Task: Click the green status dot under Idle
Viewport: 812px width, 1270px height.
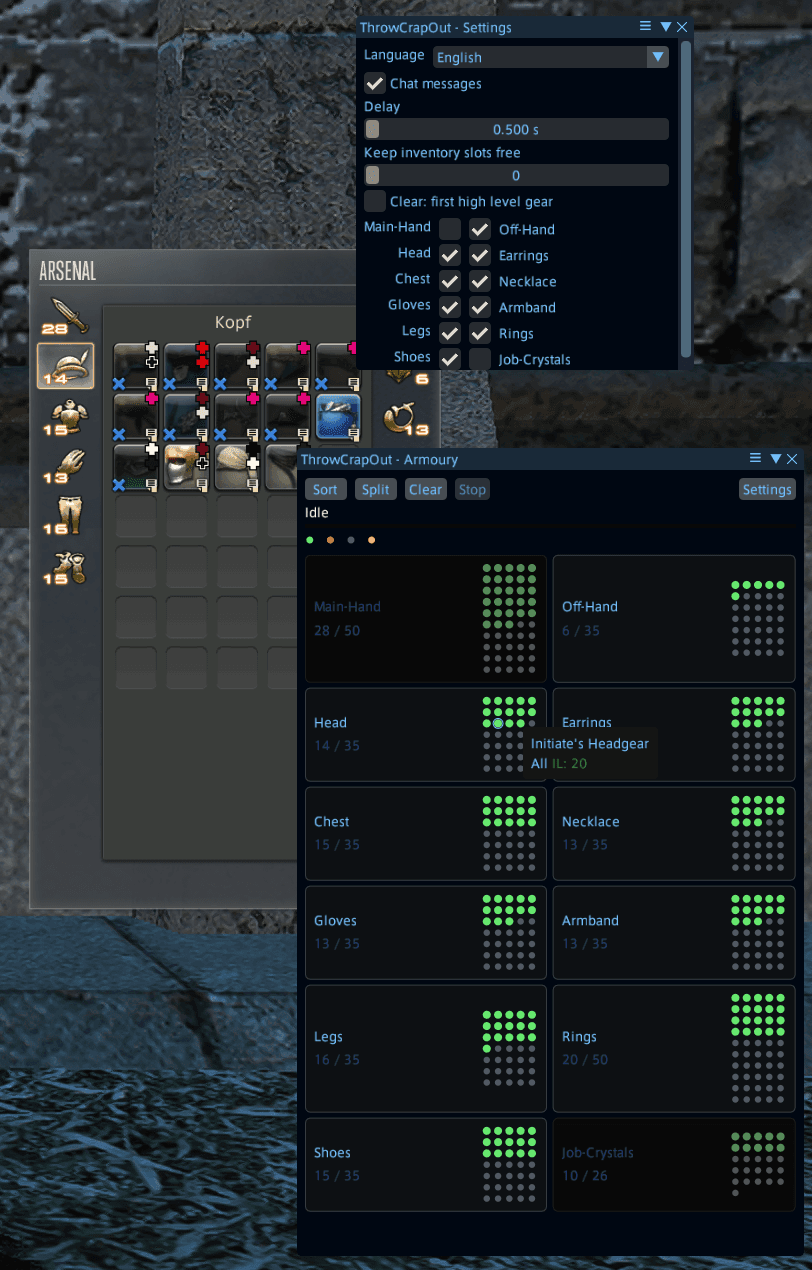Action: (310, 540)
